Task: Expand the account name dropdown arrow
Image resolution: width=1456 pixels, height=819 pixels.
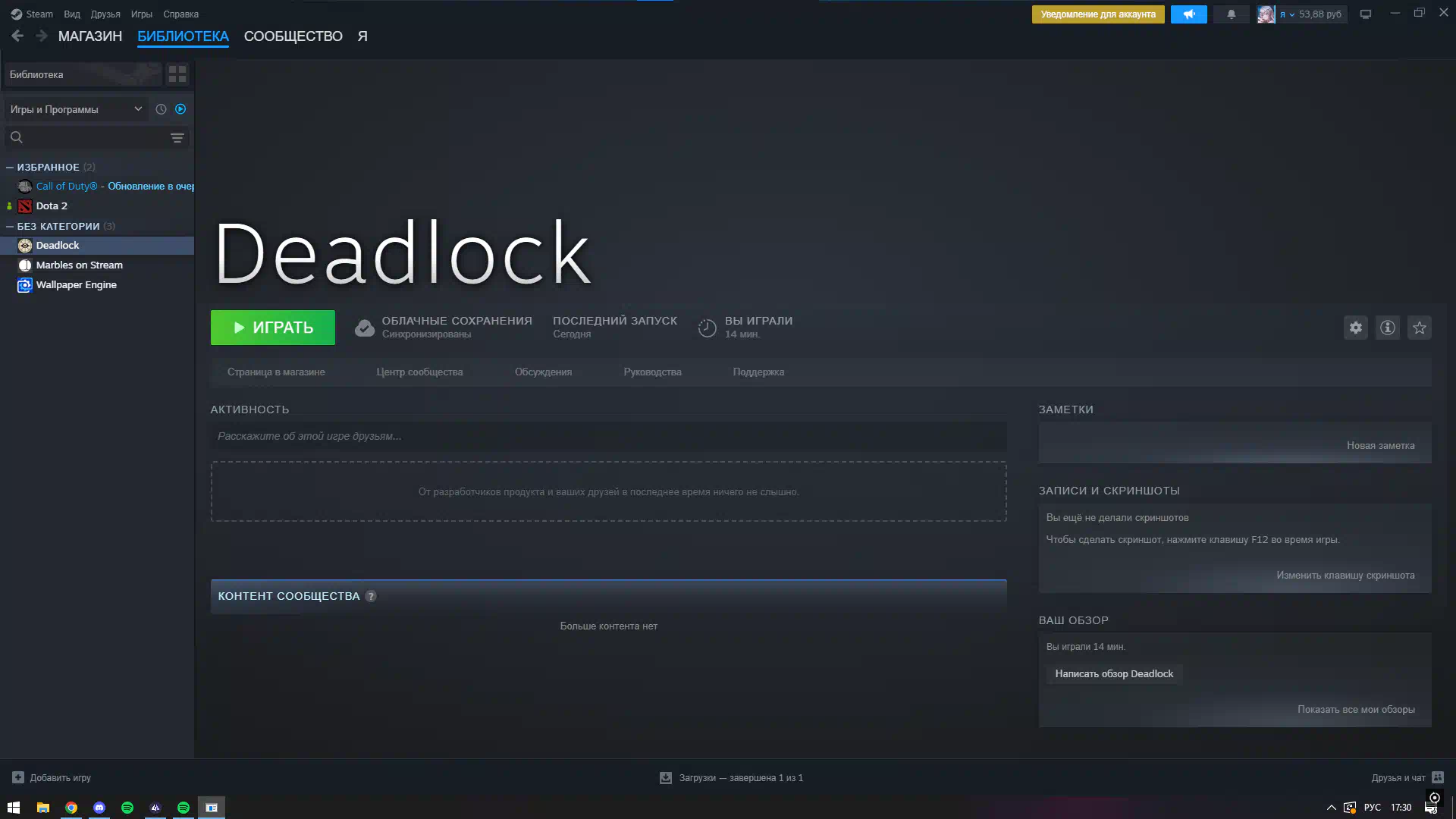Action: point(1292,14)
